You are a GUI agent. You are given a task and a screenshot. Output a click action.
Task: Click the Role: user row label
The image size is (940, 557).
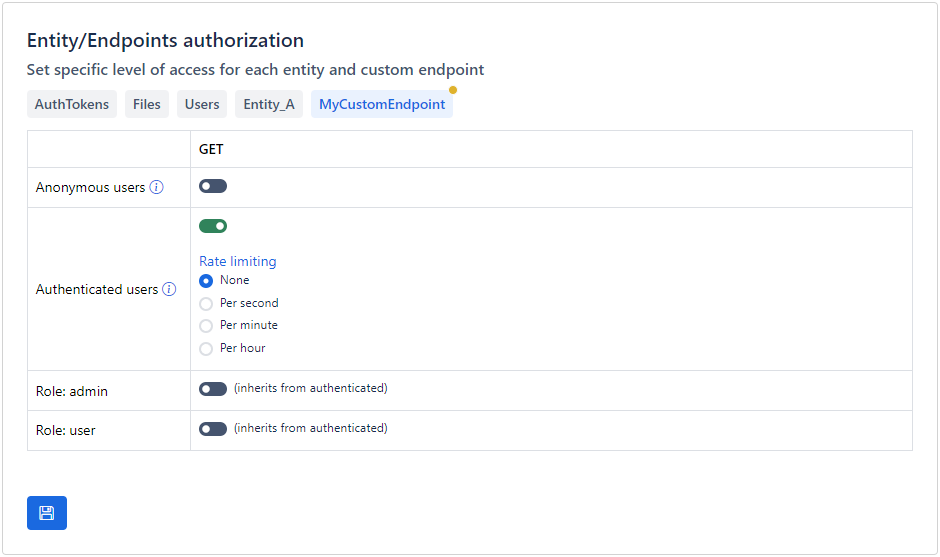pyautogui.click(x=66, y=431)
